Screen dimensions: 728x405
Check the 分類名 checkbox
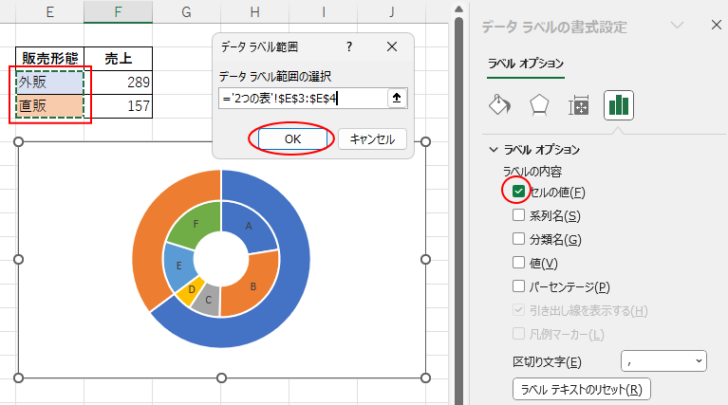pyautogui.click(x=518, y=238)
